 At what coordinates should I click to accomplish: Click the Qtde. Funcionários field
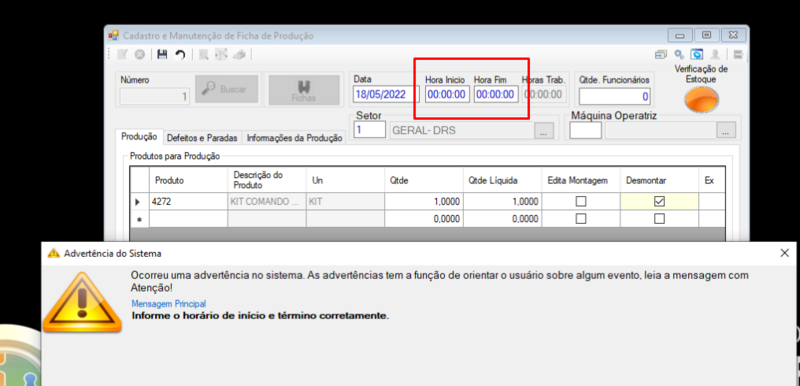[x=615, y=96]
